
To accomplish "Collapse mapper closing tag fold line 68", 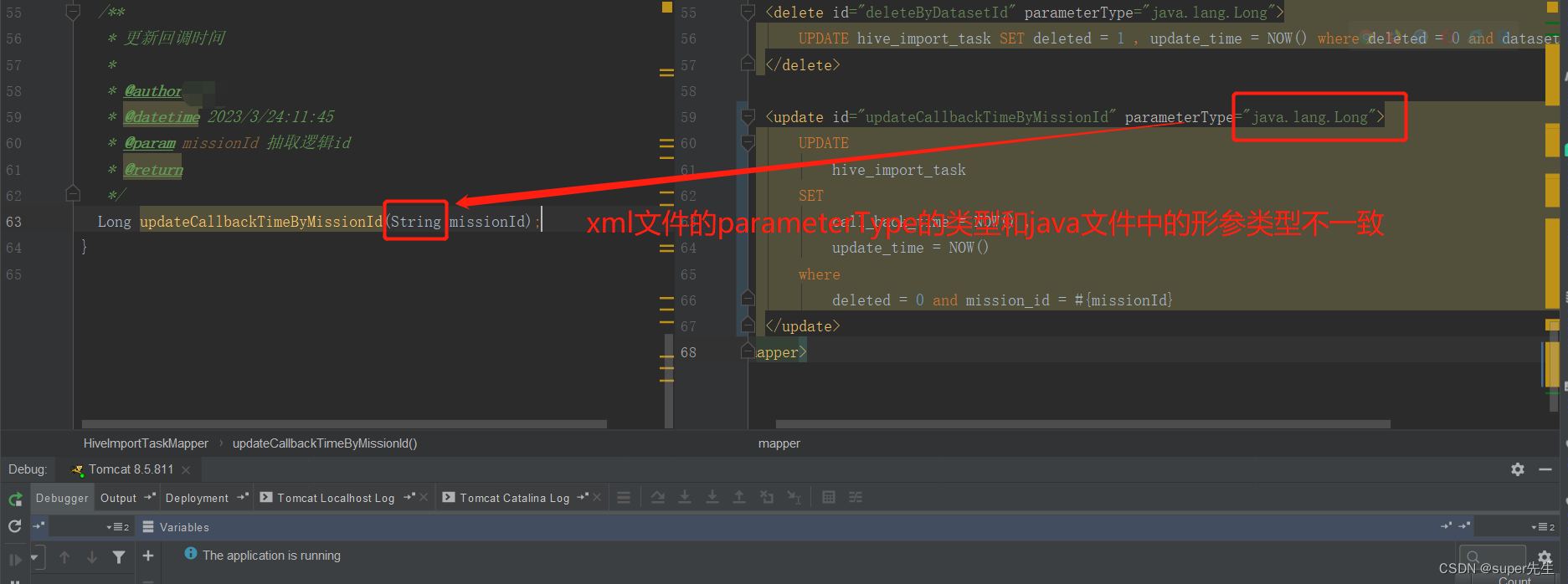I will [748, 352].
